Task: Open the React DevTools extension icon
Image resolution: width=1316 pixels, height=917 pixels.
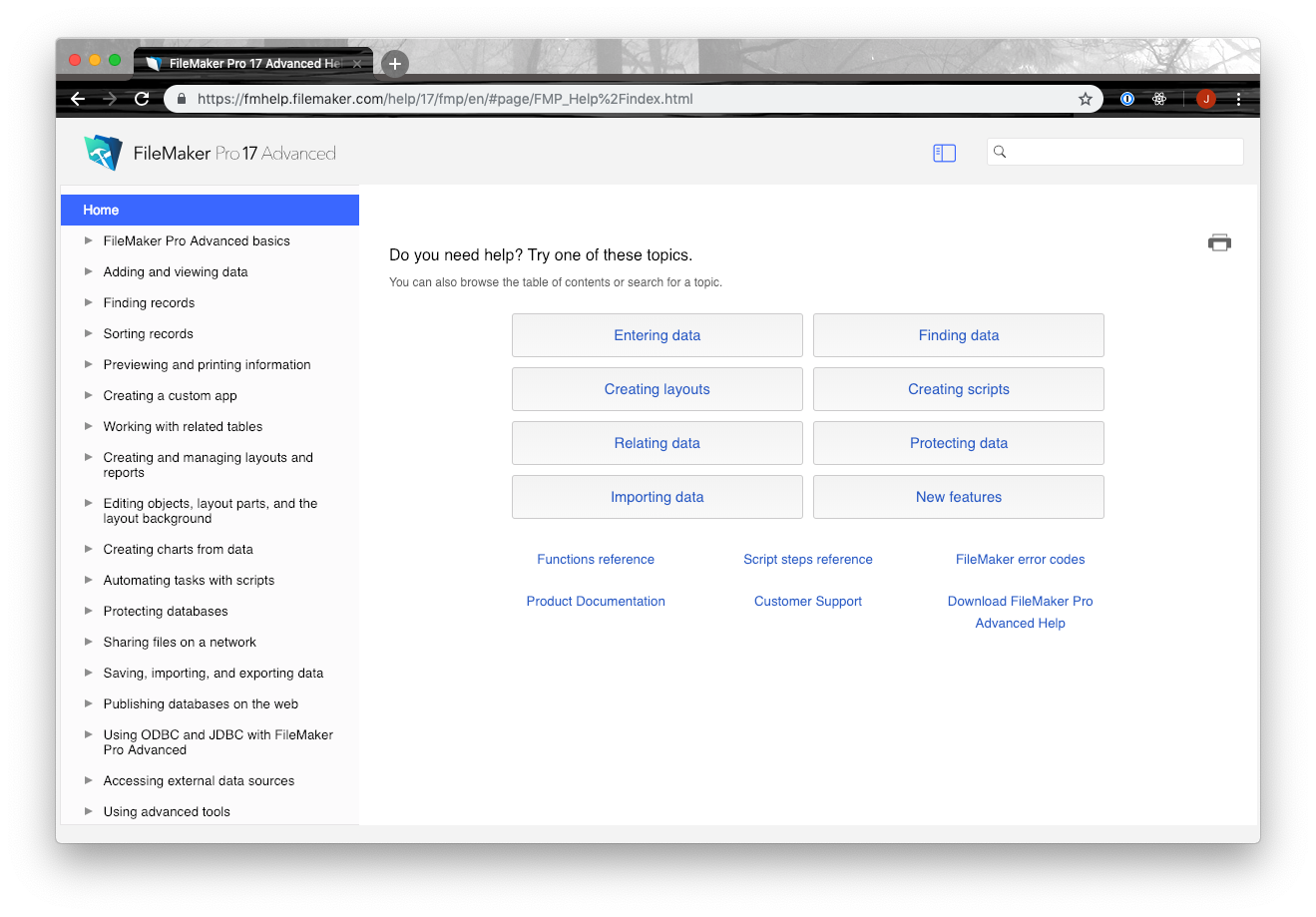Action: pos(1159,99)
